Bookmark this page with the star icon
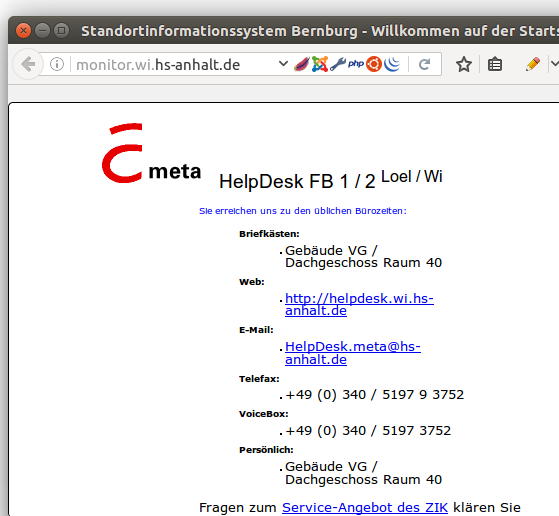 463,64
